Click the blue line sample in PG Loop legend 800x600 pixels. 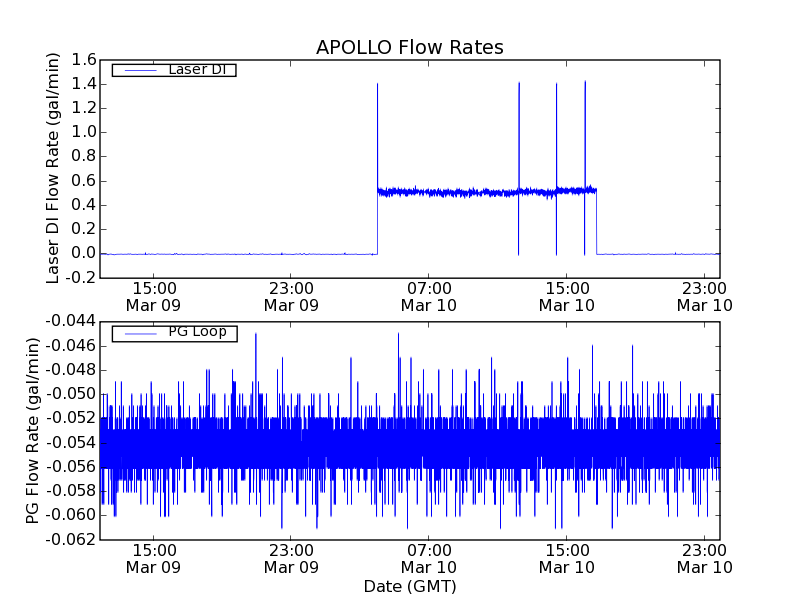click(x=138, y=332)
